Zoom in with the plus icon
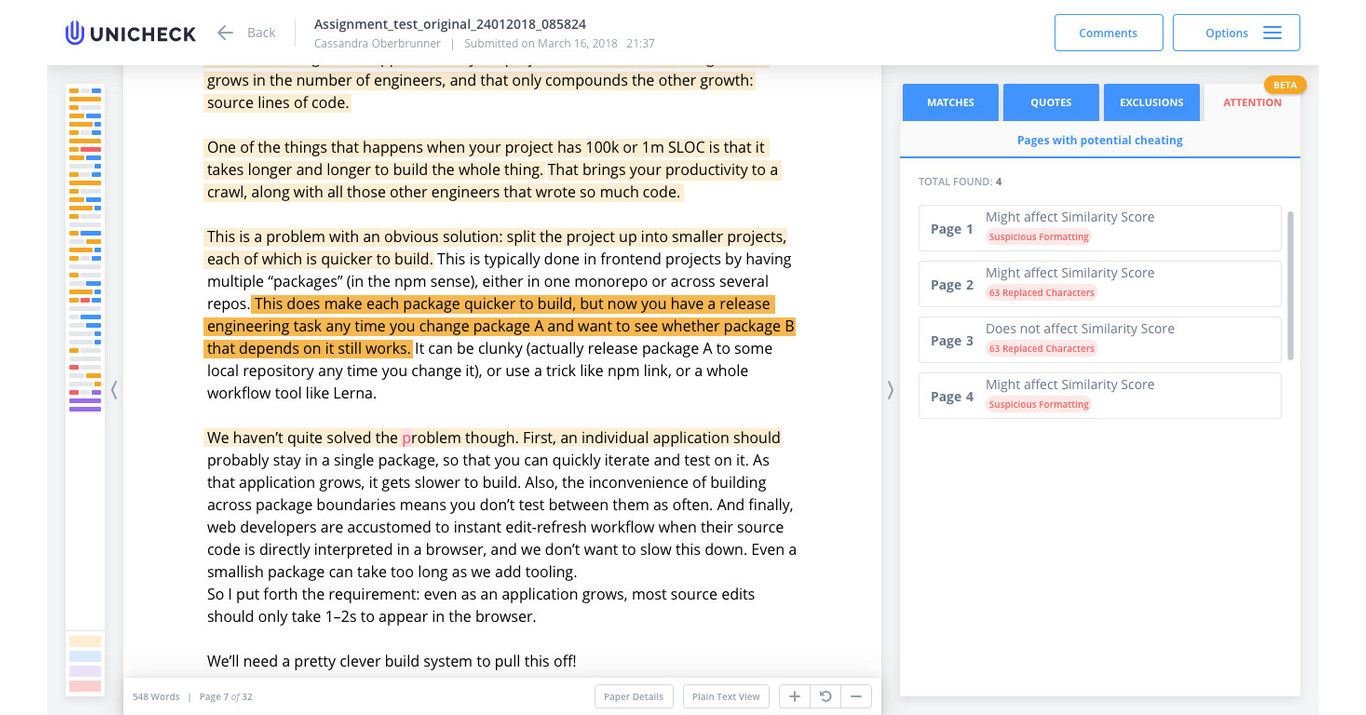The height and width of the screenshot is (715, 1366). 794,696
